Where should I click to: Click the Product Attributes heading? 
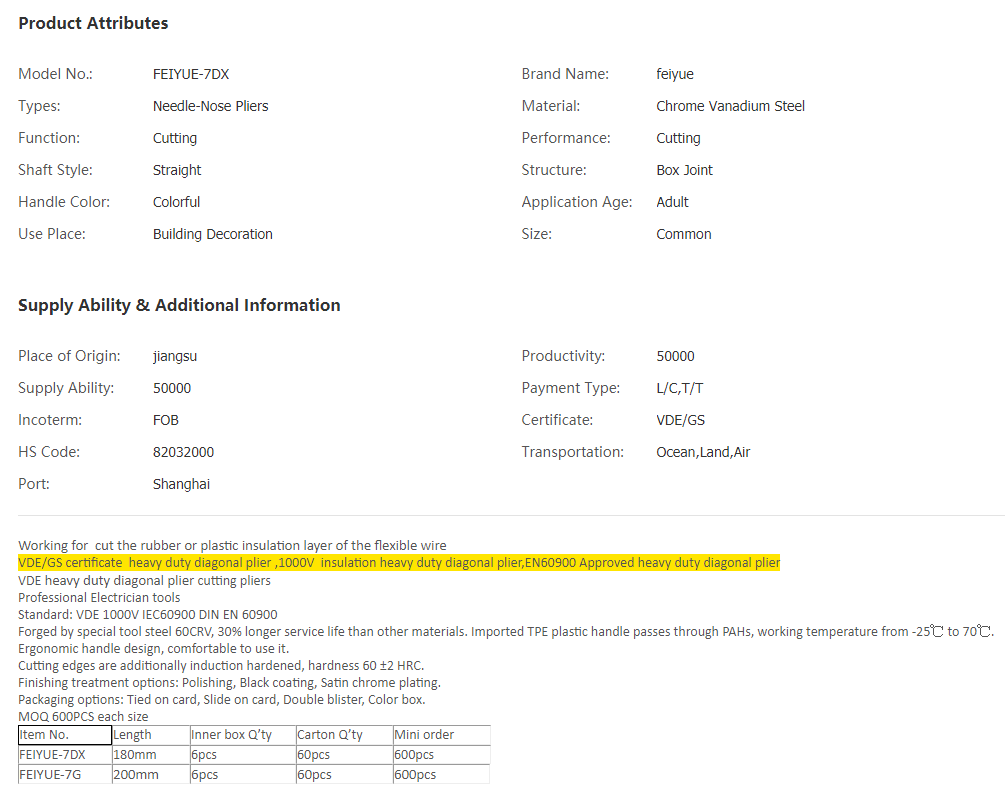click(x=93, y=23)
